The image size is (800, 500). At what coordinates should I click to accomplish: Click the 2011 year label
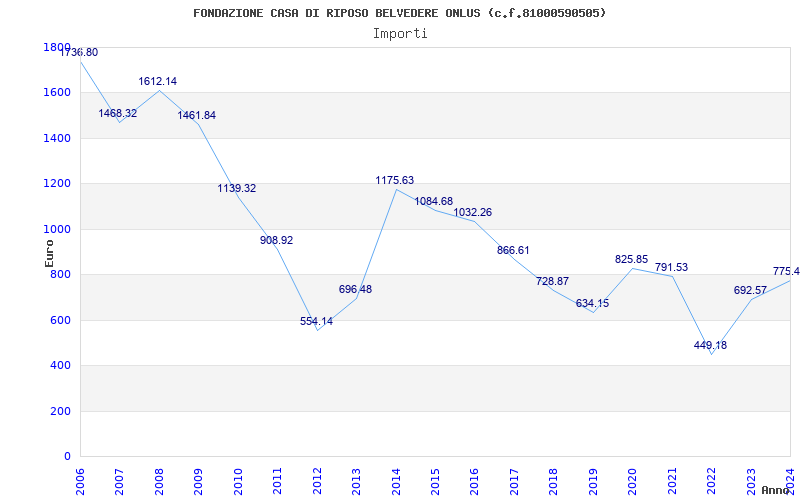click(x=278, y=481)
